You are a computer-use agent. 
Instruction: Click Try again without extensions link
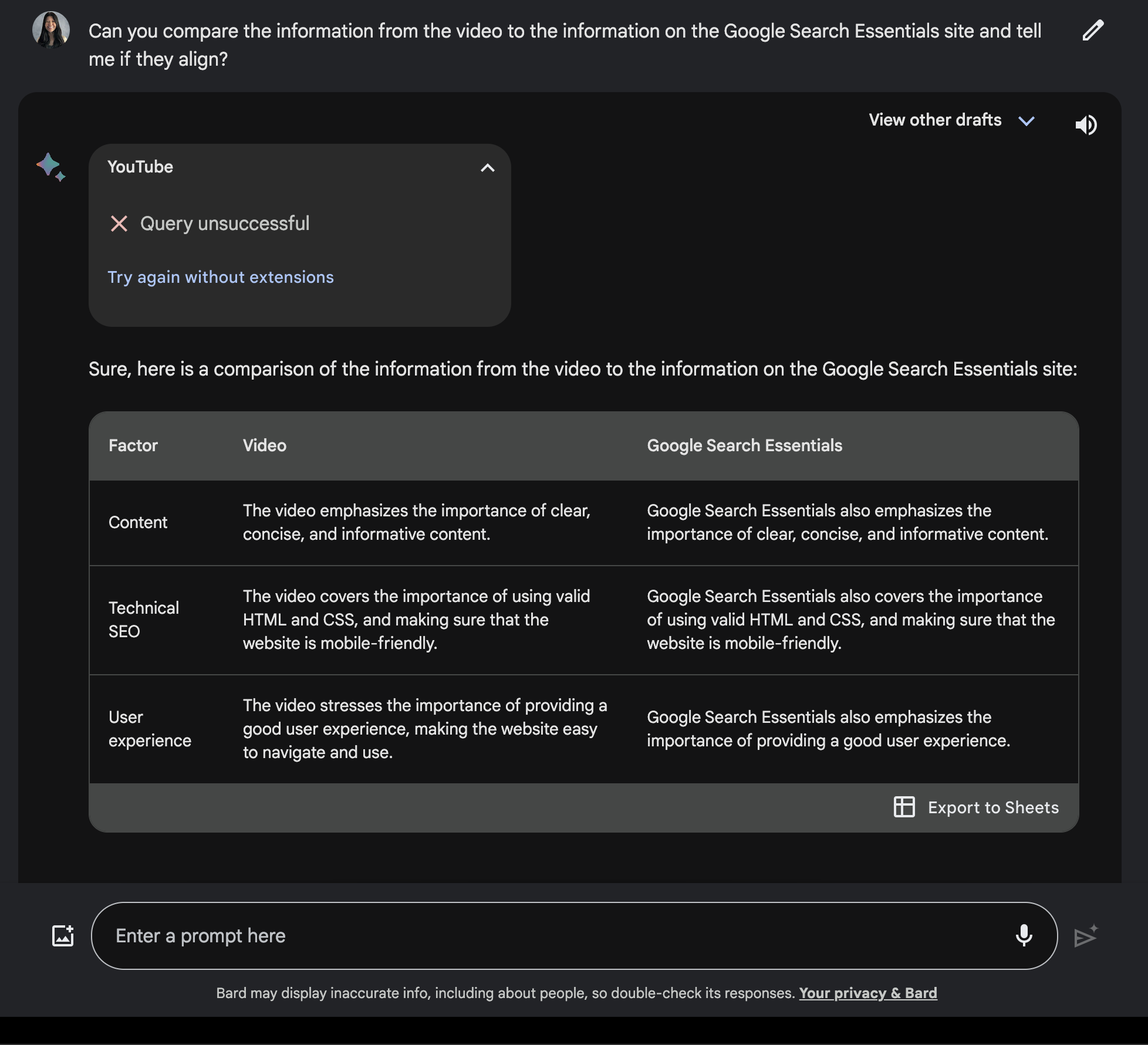[x=221, y=277]
